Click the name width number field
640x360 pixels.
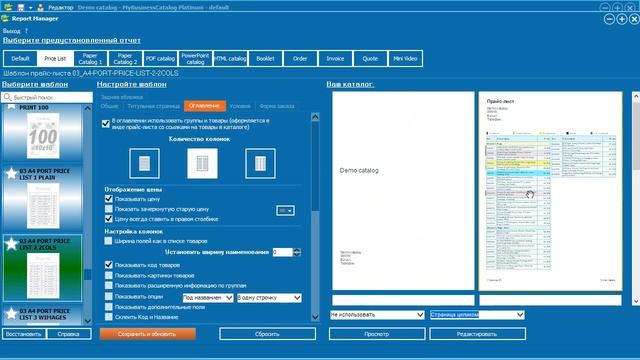tap(282, 252)
